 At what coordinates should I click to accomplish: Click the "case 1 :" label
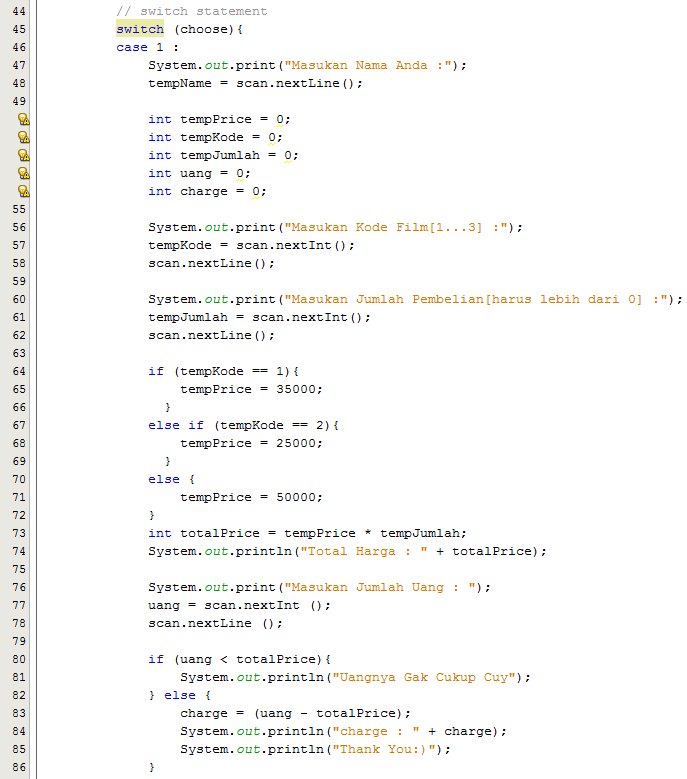tap(148, 47)
